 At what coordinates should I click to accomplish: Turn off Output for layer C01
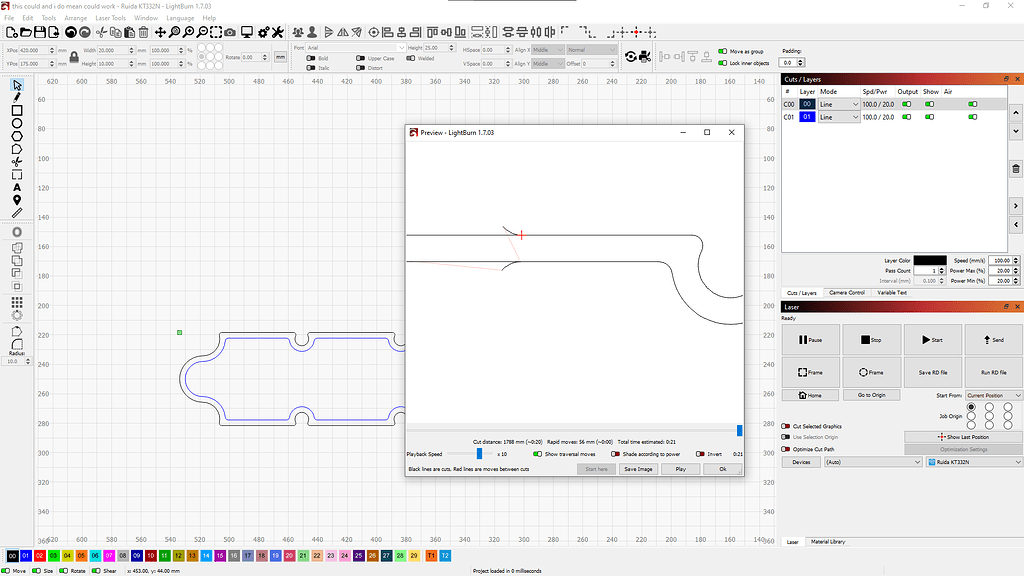[x=907, y=117]
